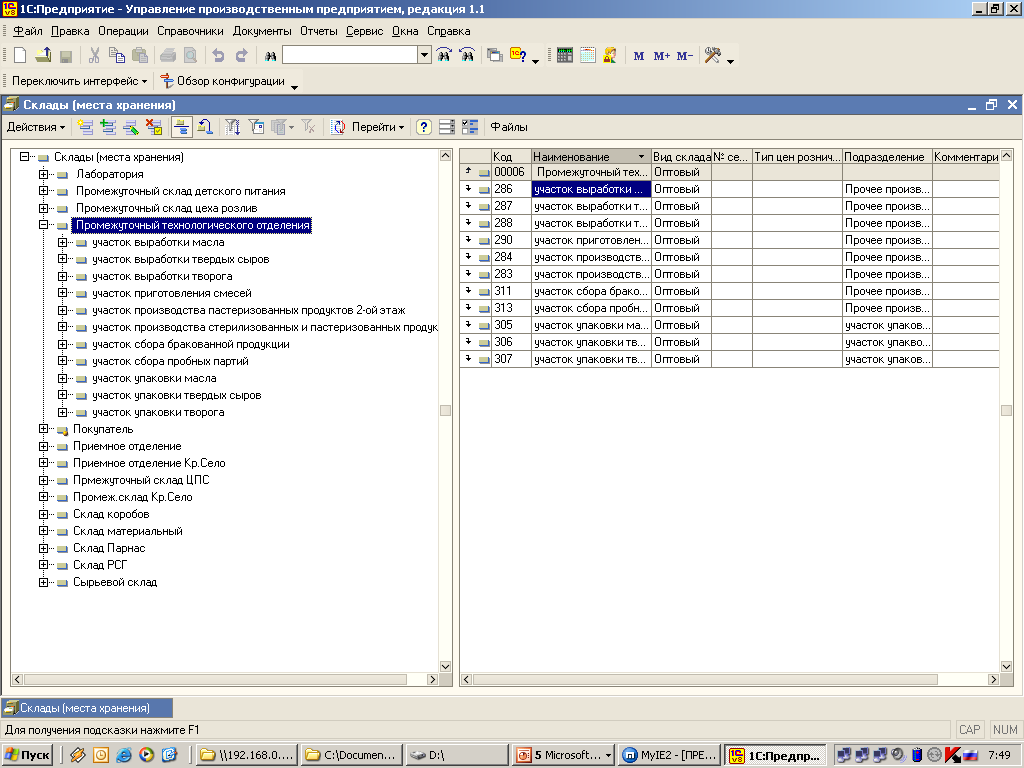The height and width of the screenshot is (768, 1024).
Task: Click the Undo arrow icon
Action: (218, 56)
